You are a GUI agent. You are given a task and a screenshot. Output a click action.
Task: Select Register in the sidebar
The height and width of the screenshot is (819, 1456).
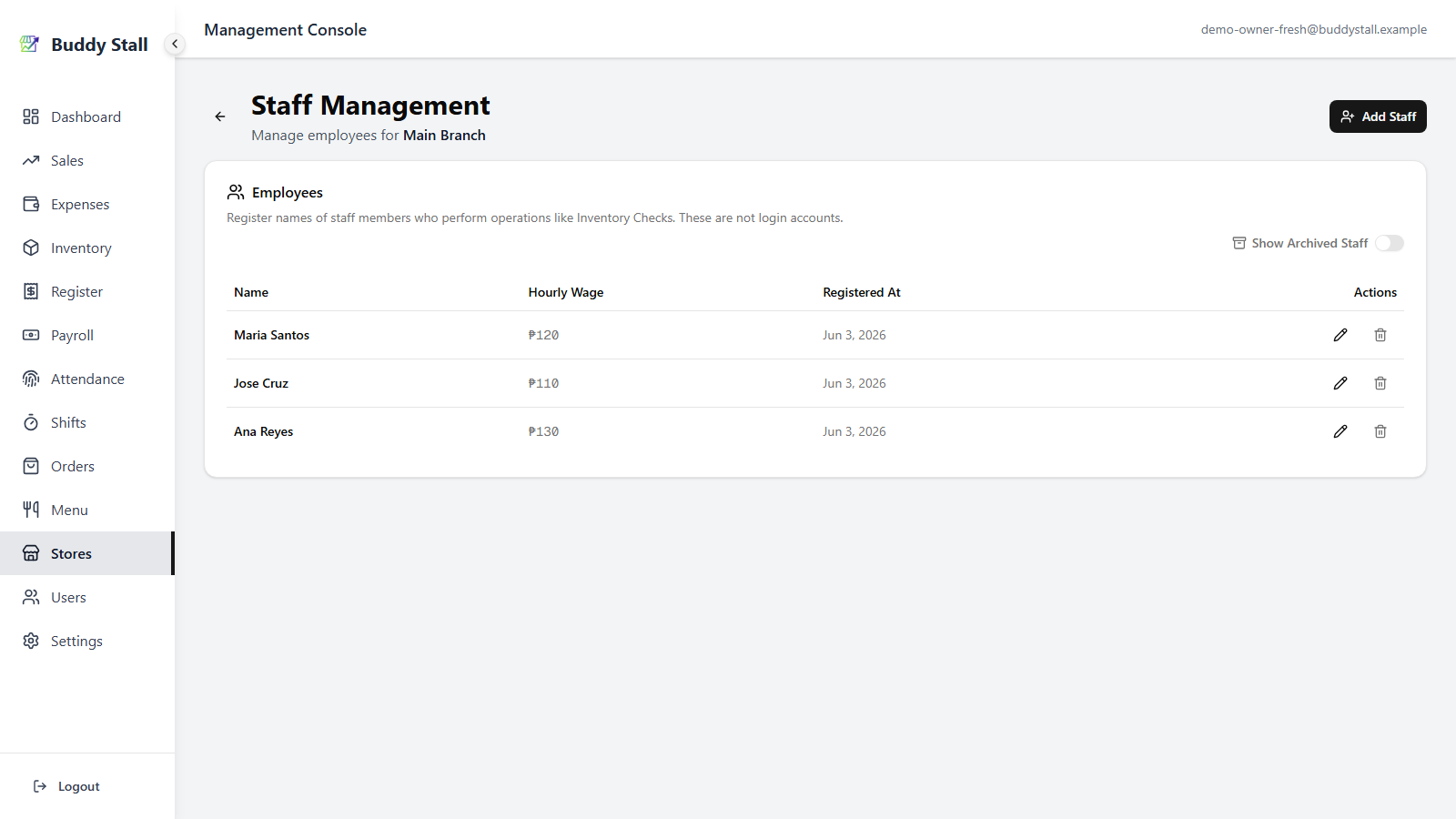[87, 291]
